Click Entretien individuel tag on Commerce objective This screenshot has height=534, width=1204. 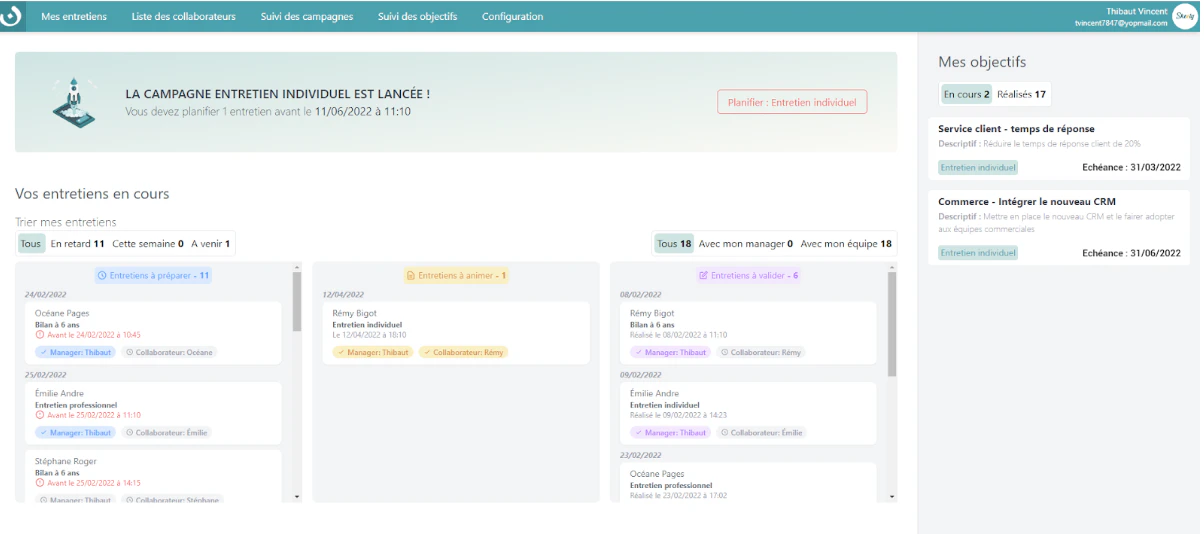[x=978, y=253]
